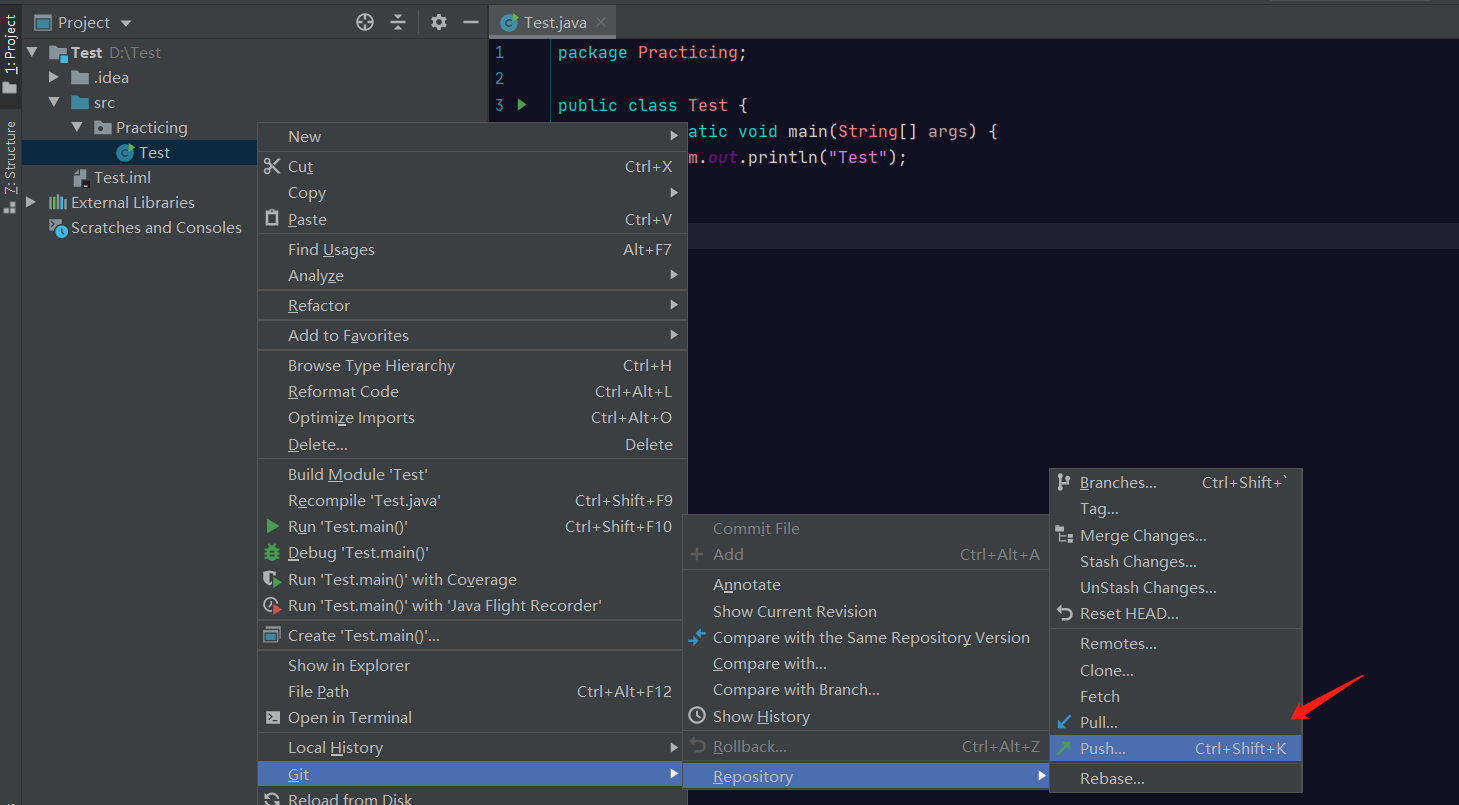Select Reformat Code menu entry

pyautogui.click(x=472, y=391)
